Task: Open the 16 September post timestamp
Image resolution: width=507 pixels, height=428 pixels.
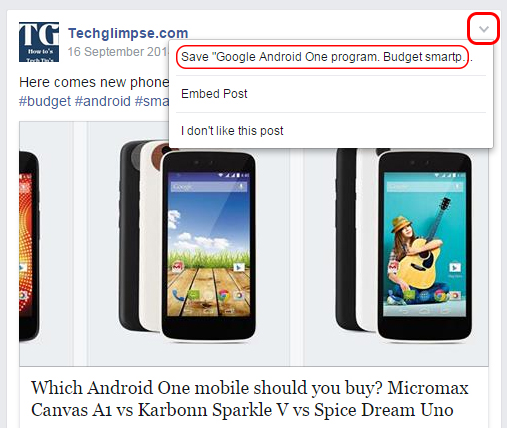Action: [x=118, y=52]
